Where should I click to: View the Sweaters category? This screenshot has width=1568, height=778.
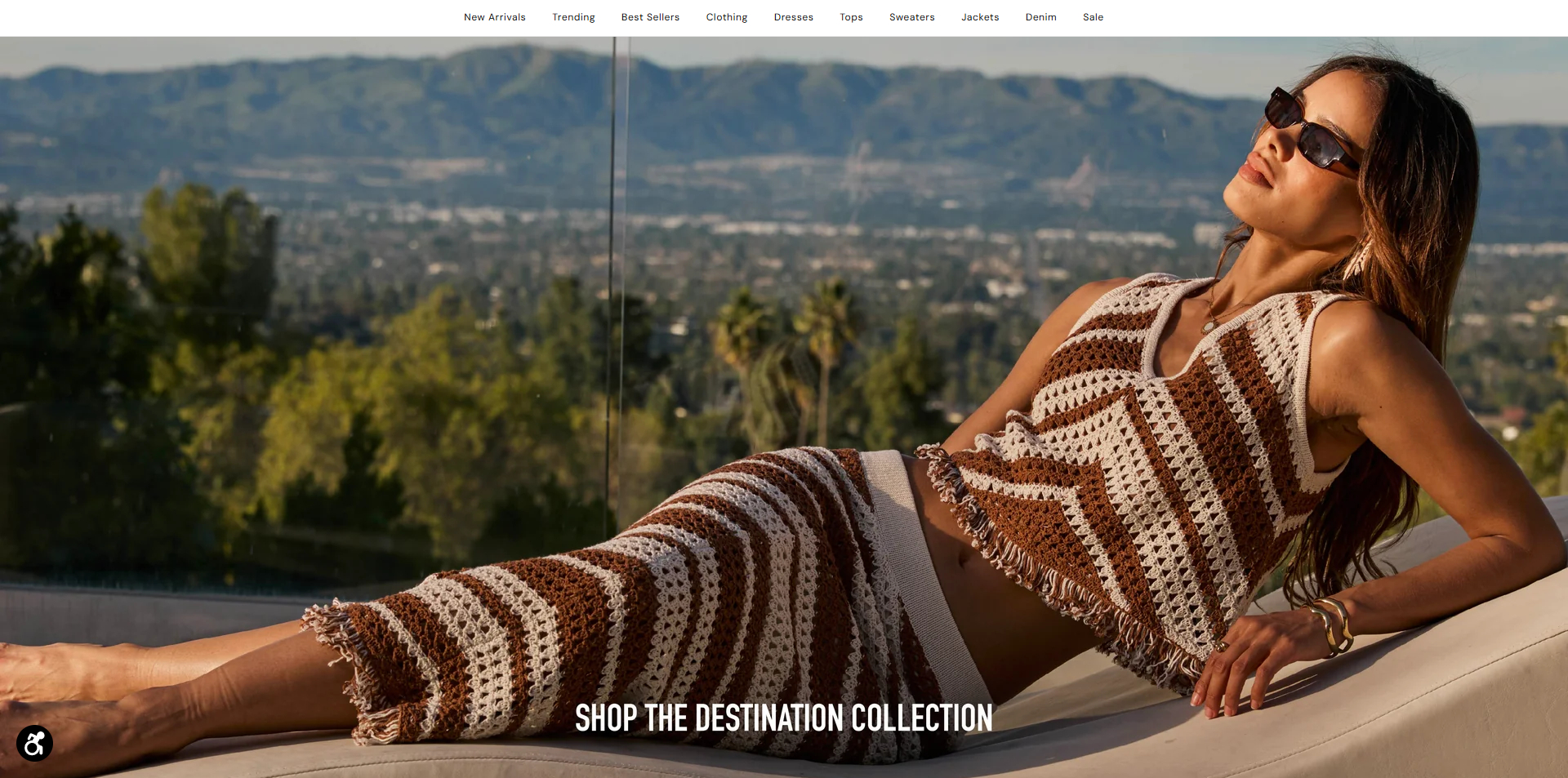[x=912, y=17]
